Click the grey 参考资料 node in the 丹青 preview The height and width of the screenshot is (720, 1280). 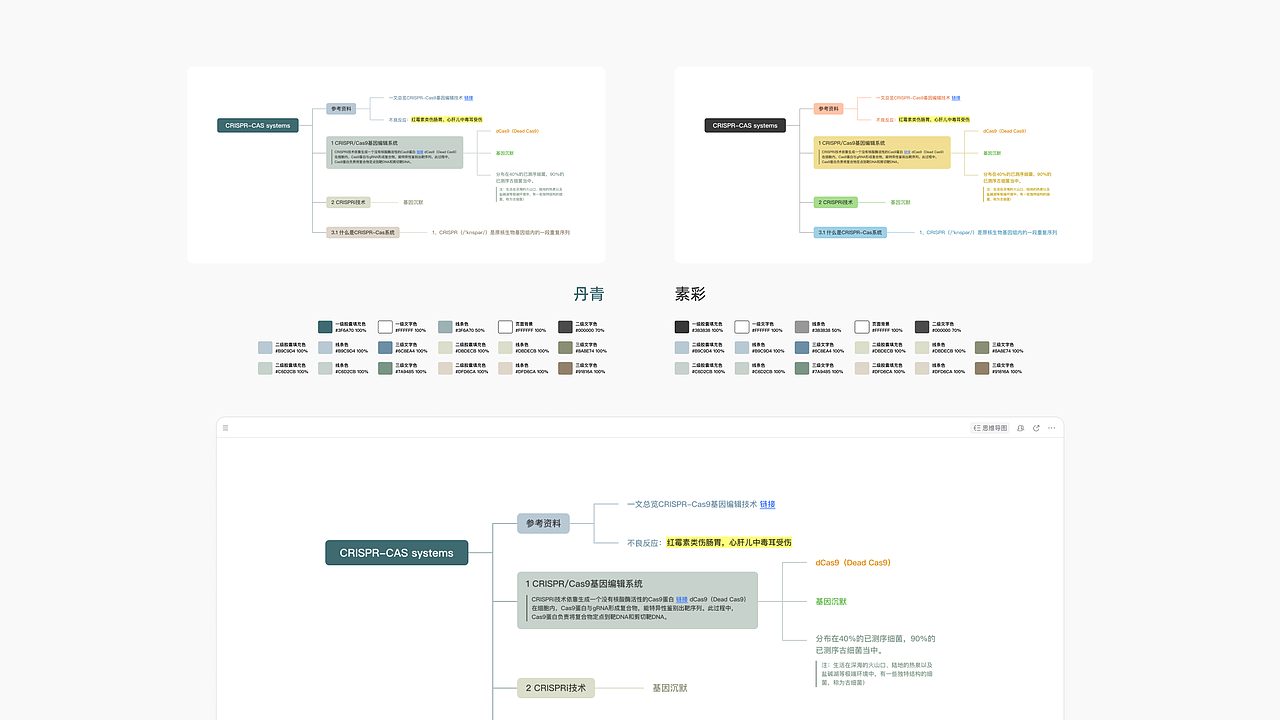click(x=341, y=109)
